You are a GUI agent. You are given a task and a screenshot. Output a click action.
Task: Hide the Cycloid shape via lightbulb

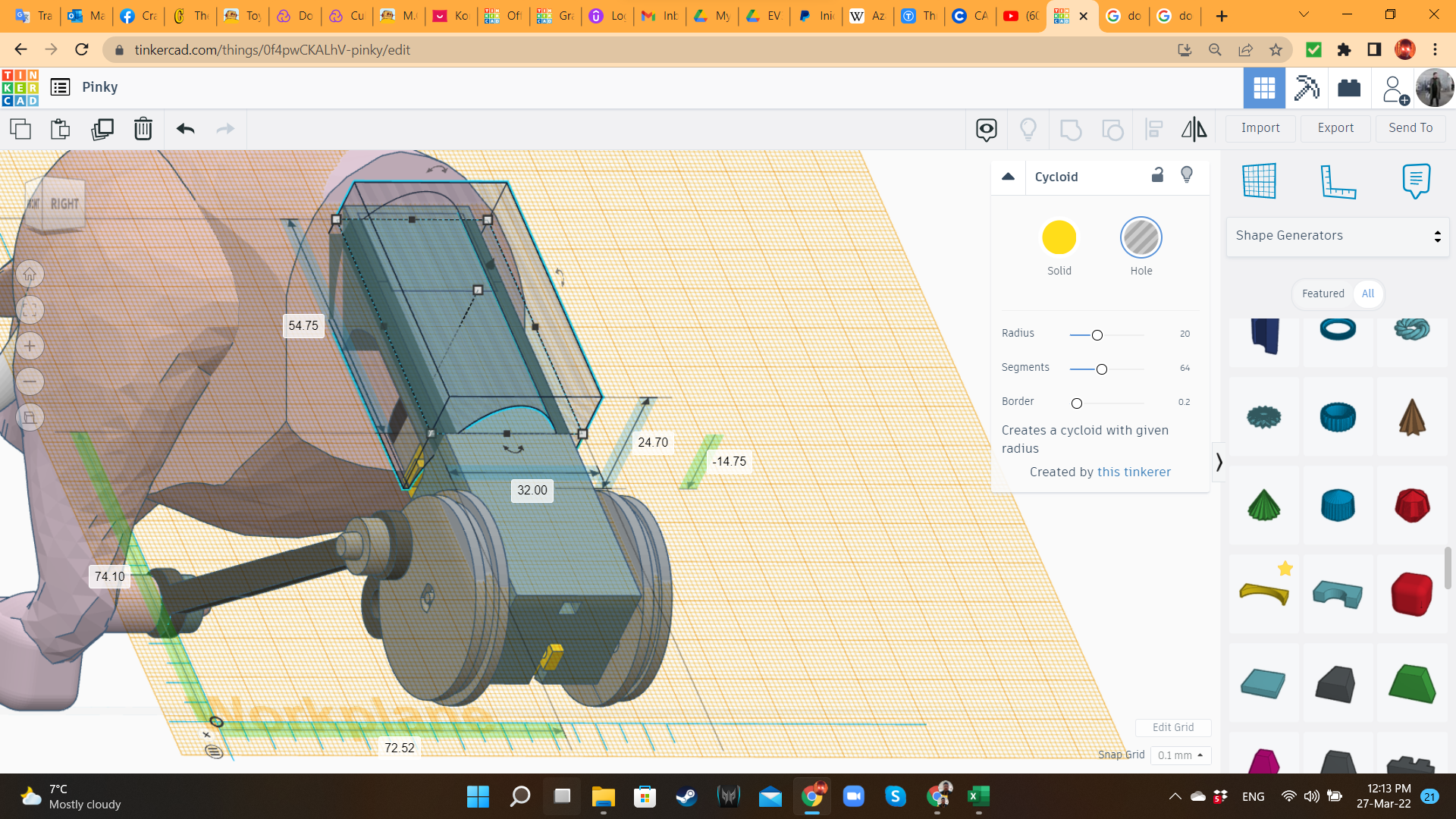[x=1187, y=175]
